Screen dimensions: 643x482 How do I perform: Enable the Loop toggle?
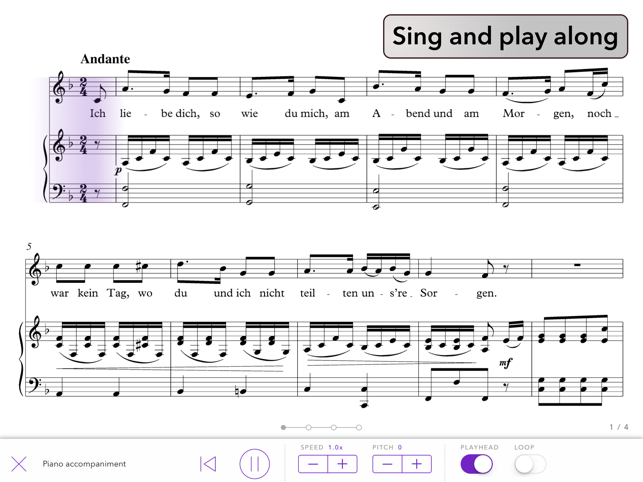point(531,464)
